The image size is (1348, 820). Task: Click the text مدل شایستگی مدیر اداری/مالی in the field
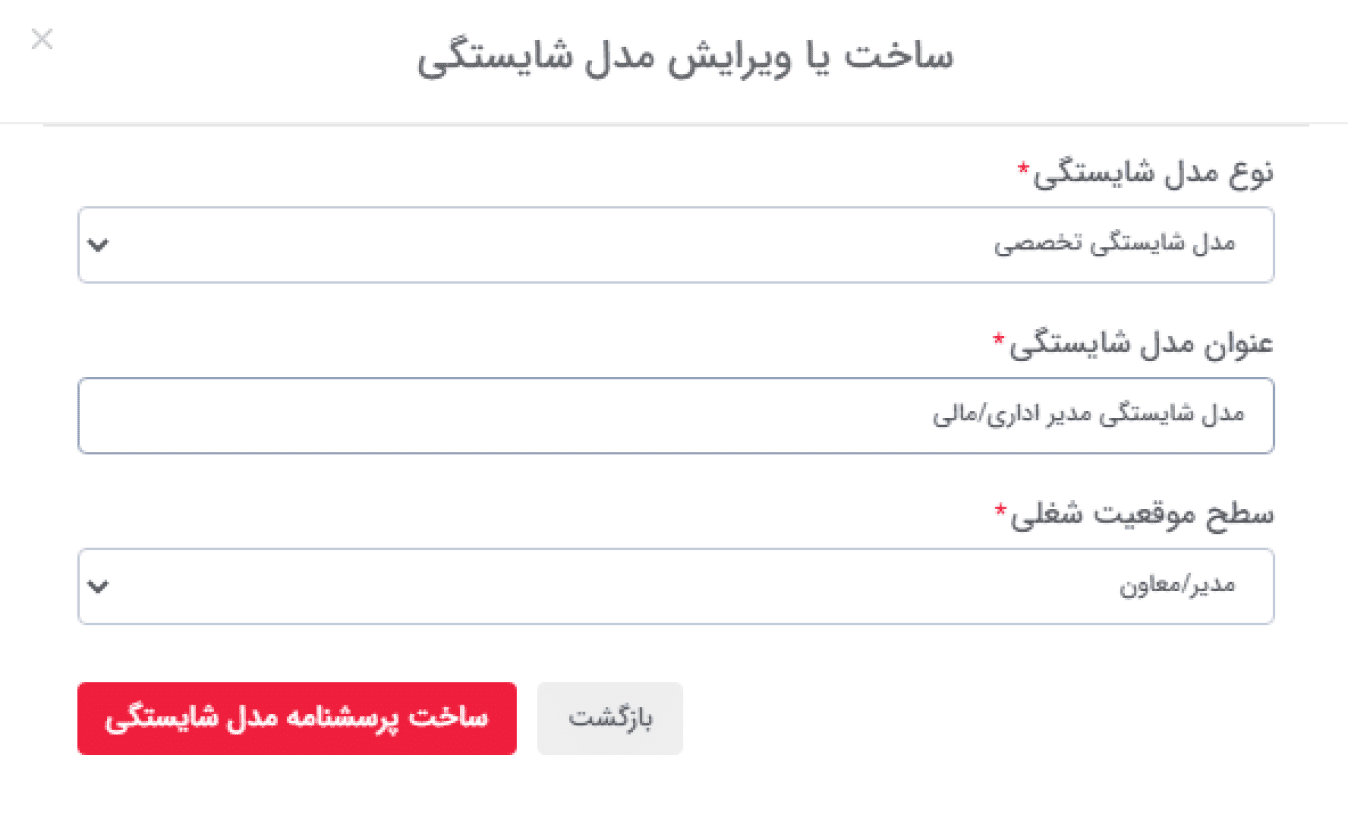tap(1089, 415)
